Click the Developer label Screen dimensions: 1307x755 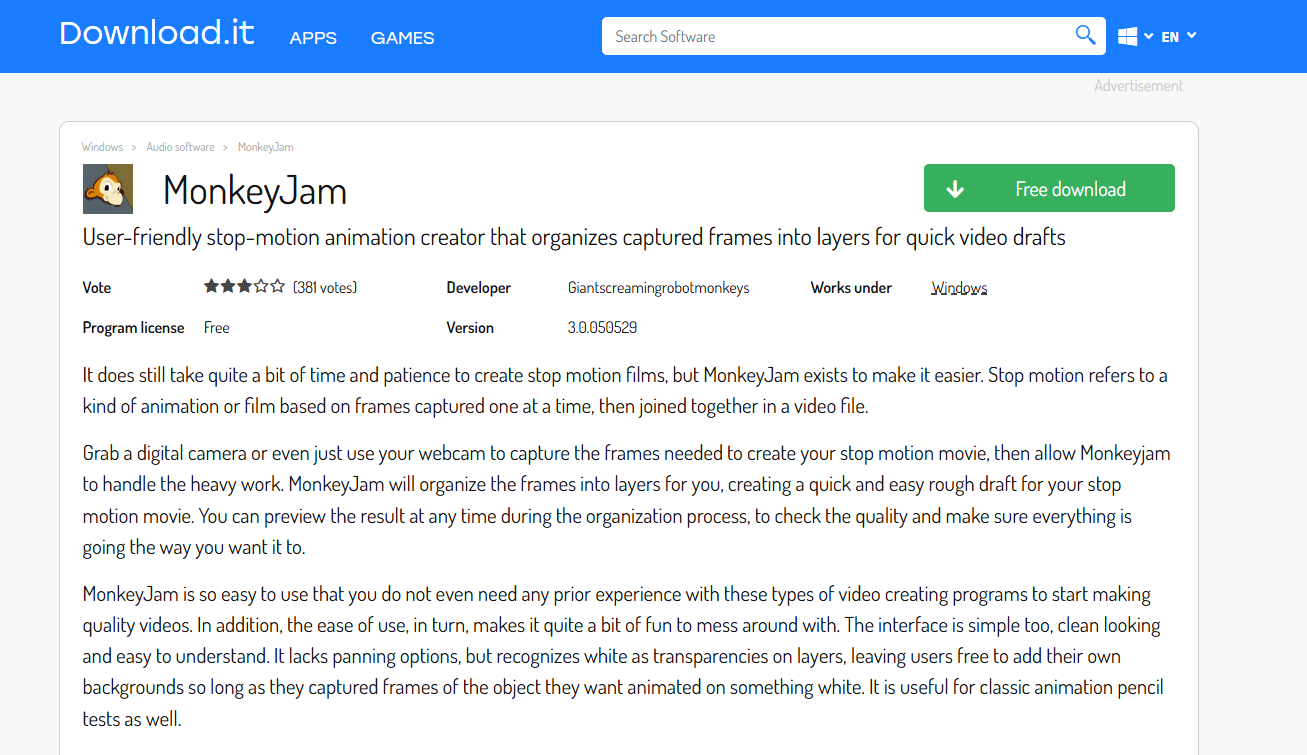[479, 288]
